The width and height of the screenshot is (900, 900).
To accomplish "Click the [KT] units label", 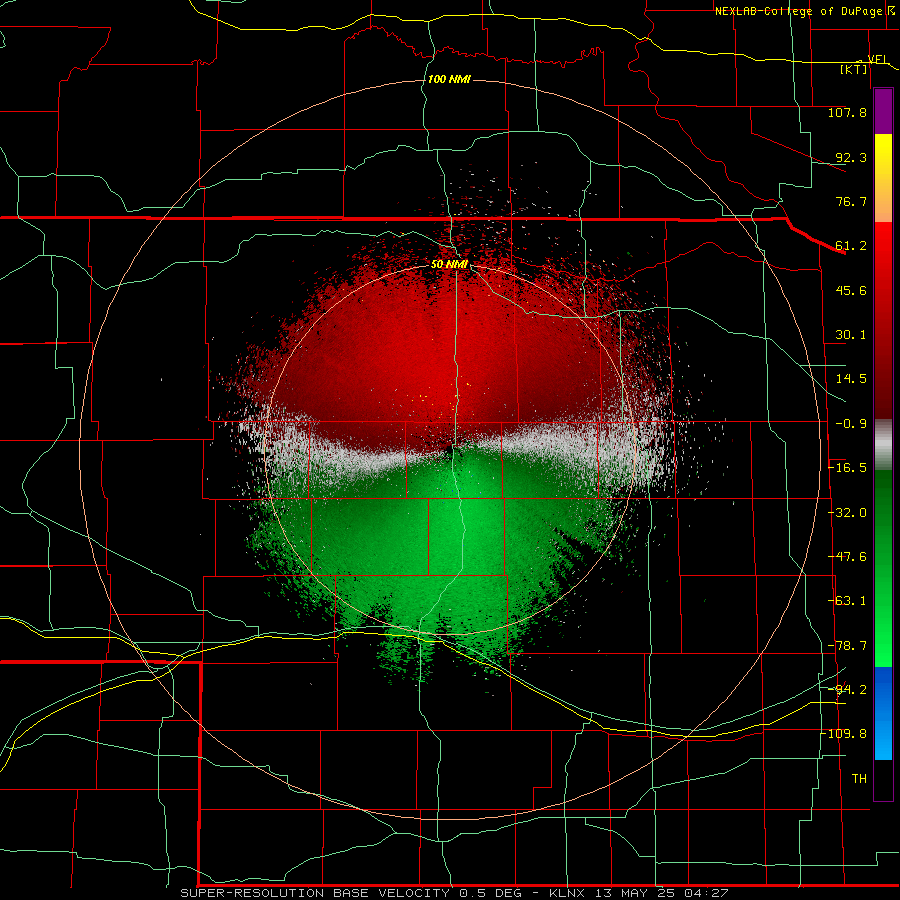I will coord(854,69).
